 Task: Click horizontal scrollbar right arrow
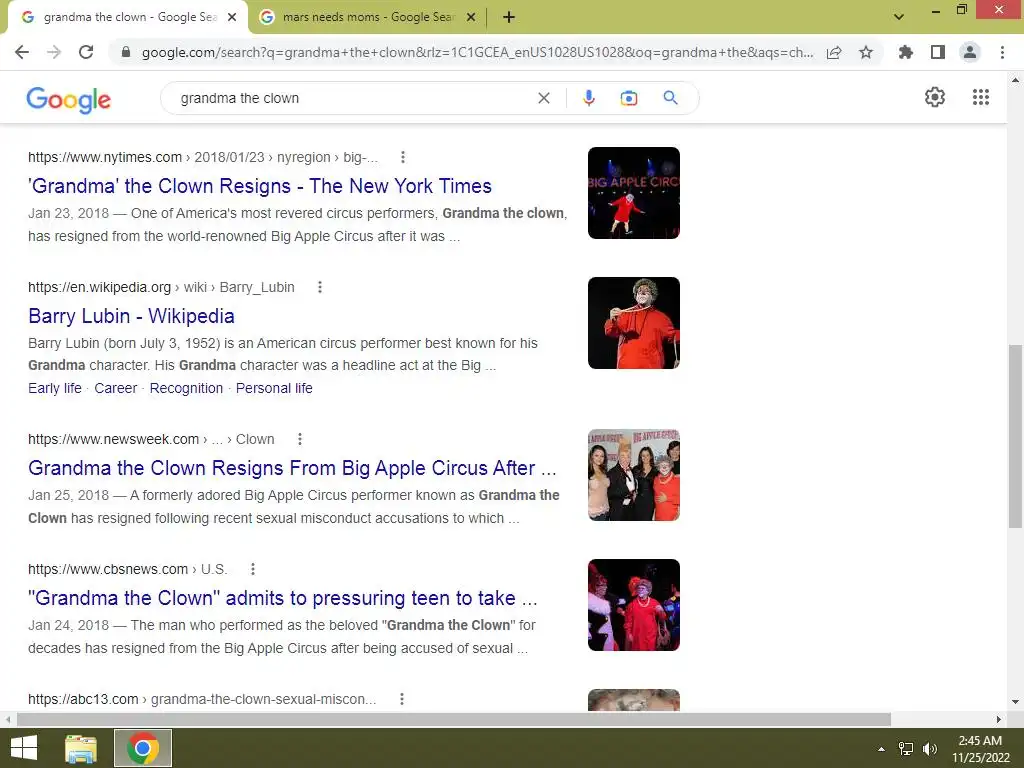(999, 720)
